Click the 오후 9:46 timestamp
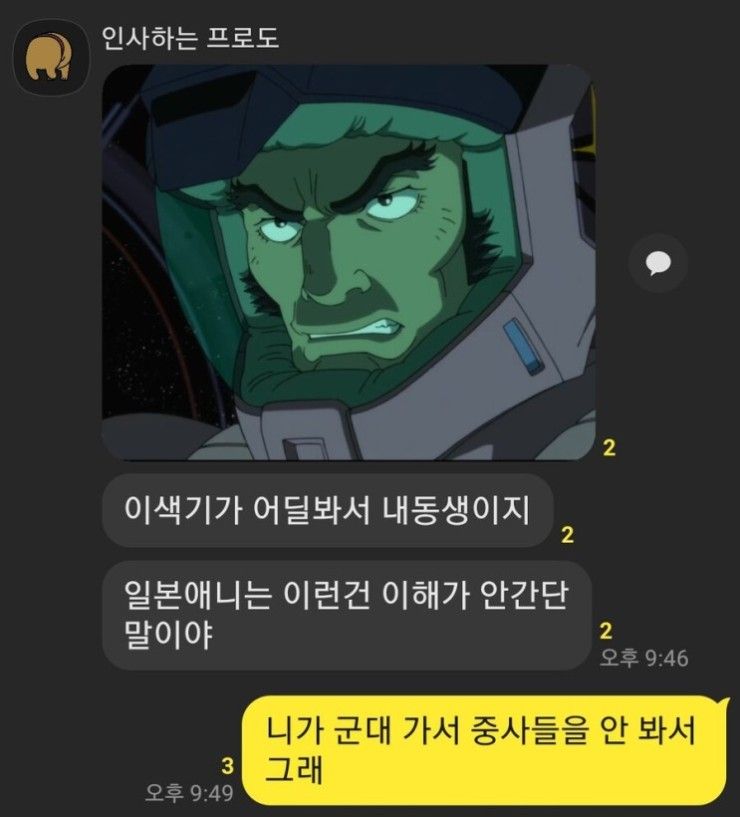Image resolution: width=740 pixels, height=817 pixels. [x=644, y=658]
